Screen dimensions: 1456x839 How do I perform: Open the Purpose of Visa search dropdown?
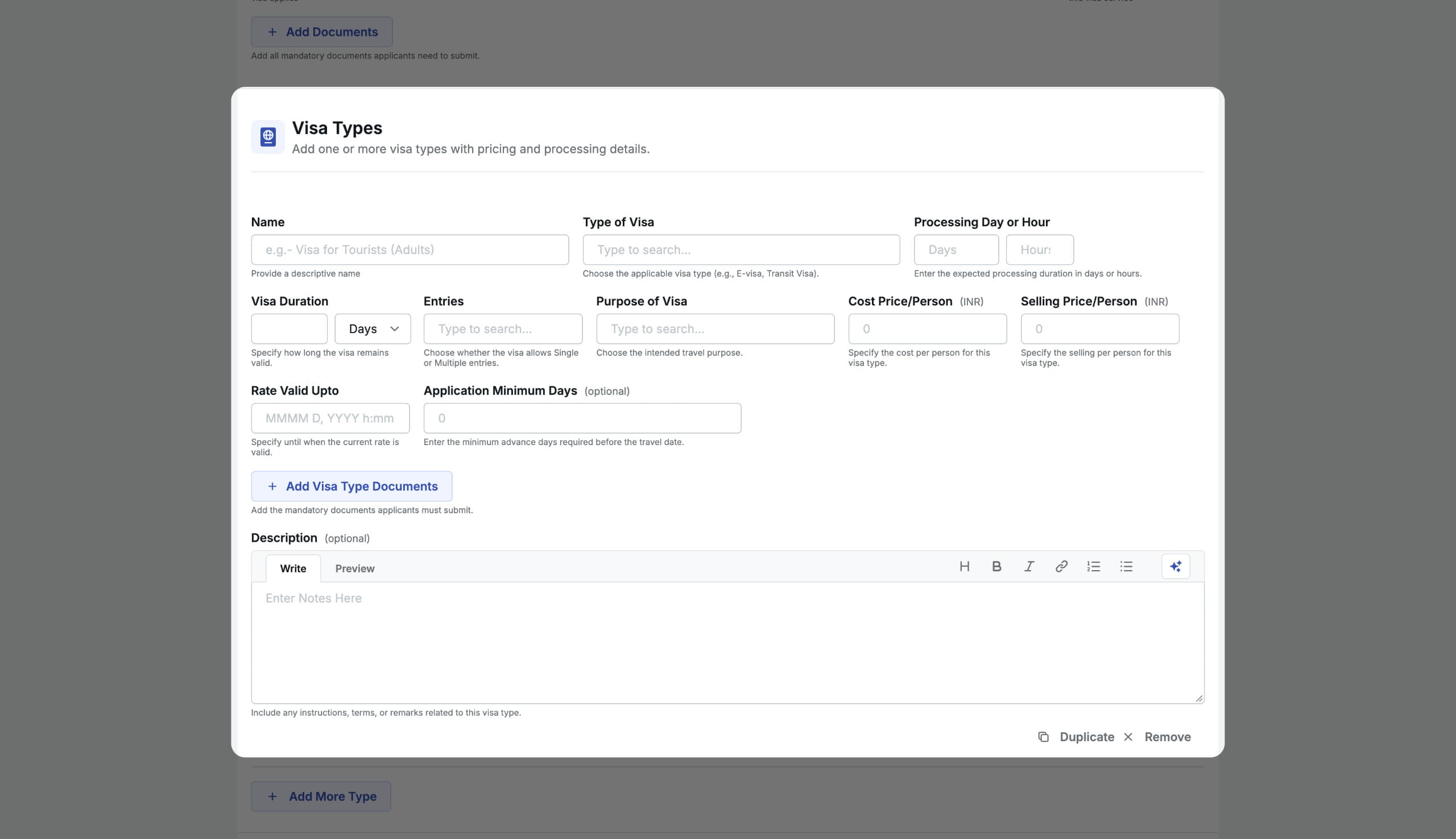[x=715, y=329]
